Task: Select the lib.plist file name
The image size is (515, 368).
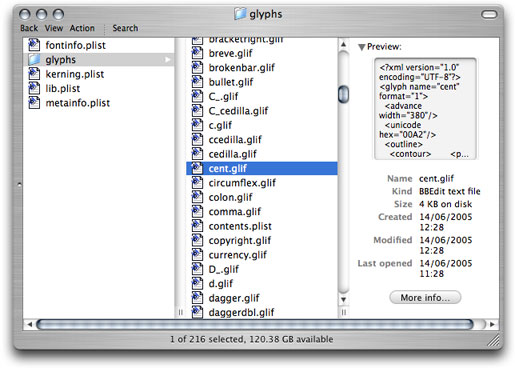Action: point(63,88)
